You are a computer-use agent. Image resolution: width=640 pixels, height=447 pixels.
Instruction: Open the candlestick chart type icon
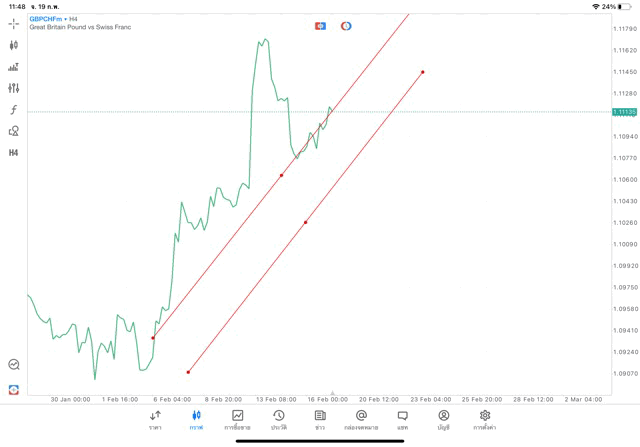point(13,45)
